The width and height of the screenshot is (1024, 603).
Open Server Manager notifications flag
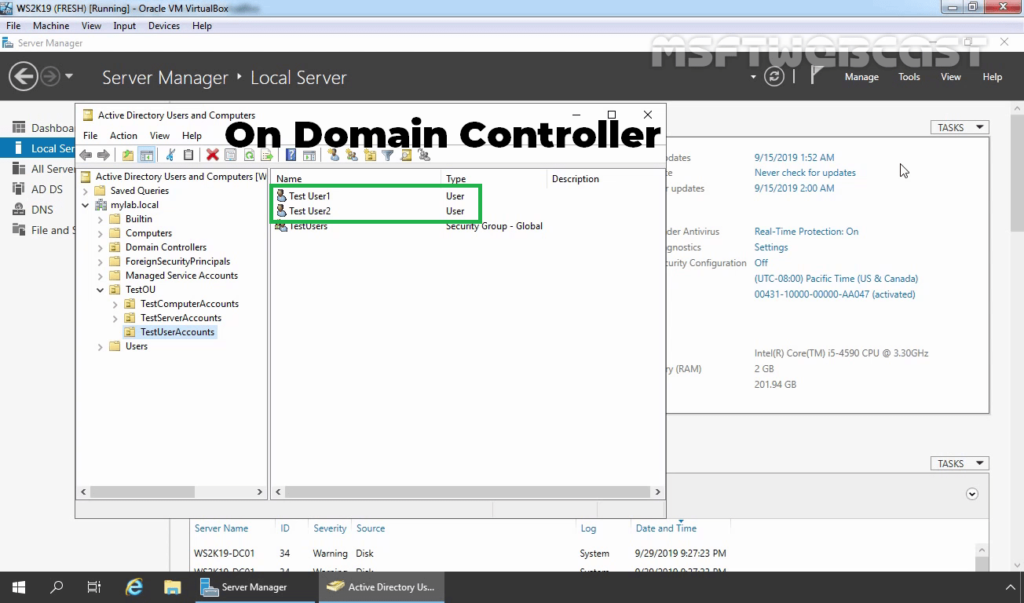(816, 76)
